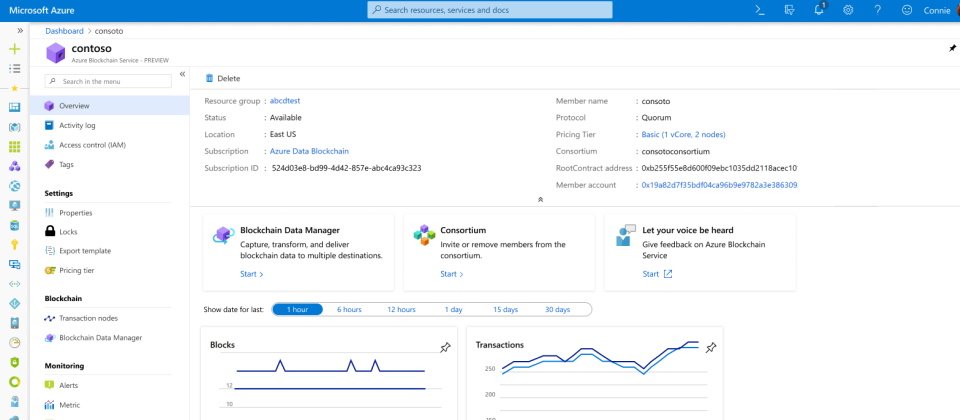Pin the Blocks chart

coord(446,347)
